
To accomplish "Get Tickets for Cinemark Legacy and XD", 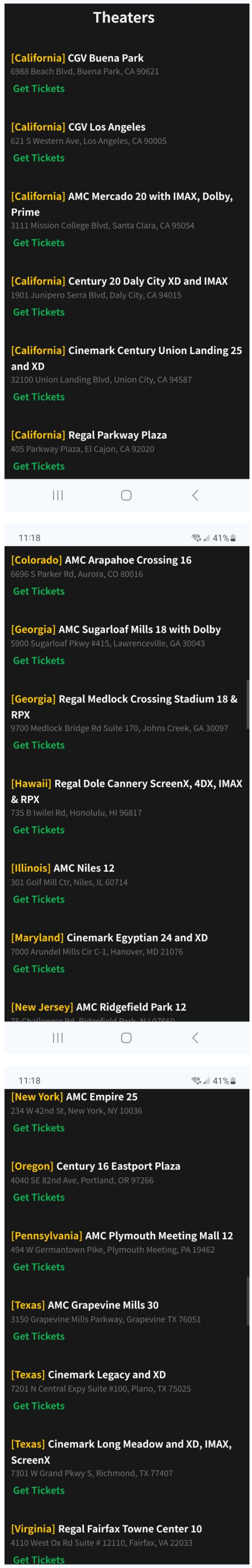I will tap(39, 1406).
